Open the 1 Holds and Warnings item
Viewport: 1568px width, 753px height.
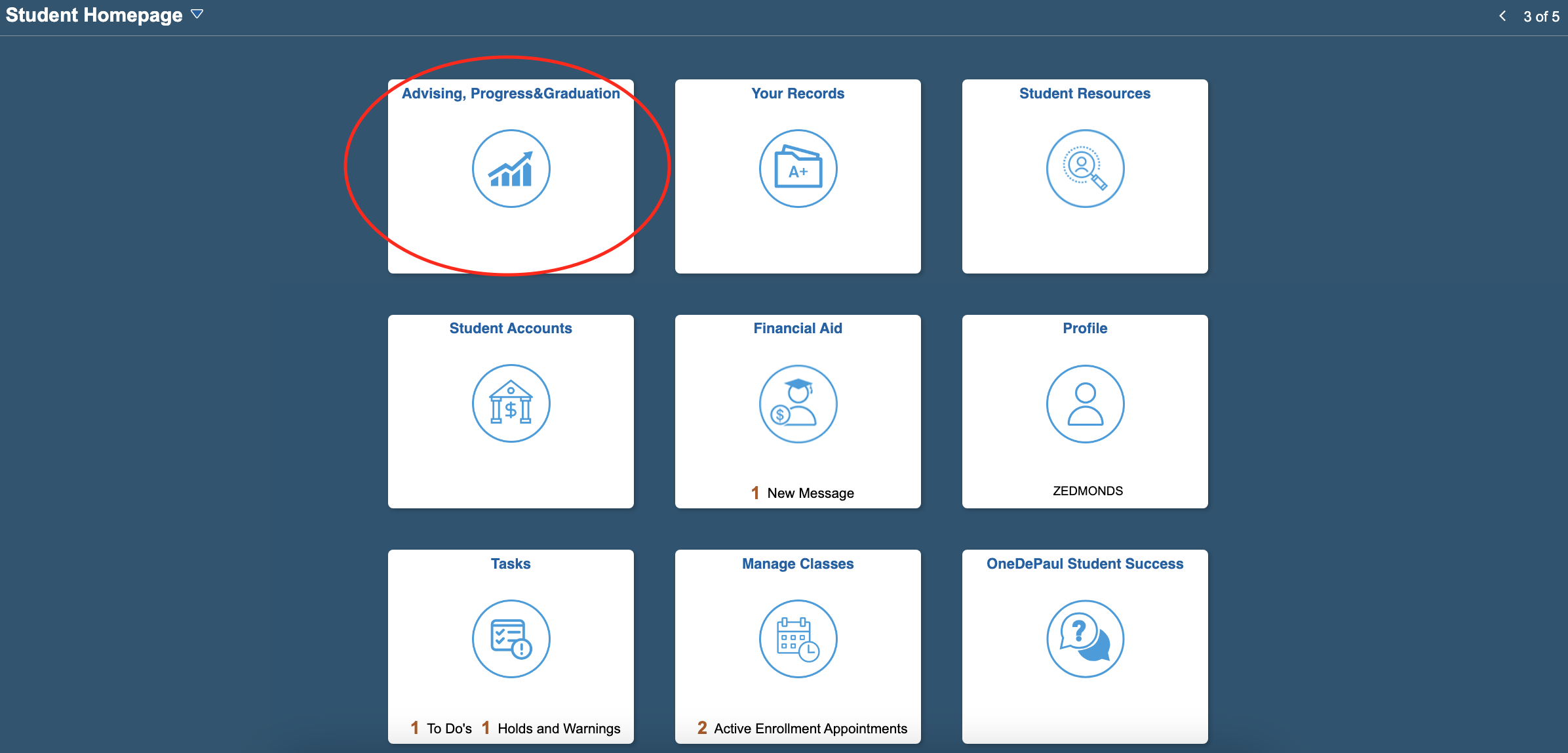tap(551, 728)
